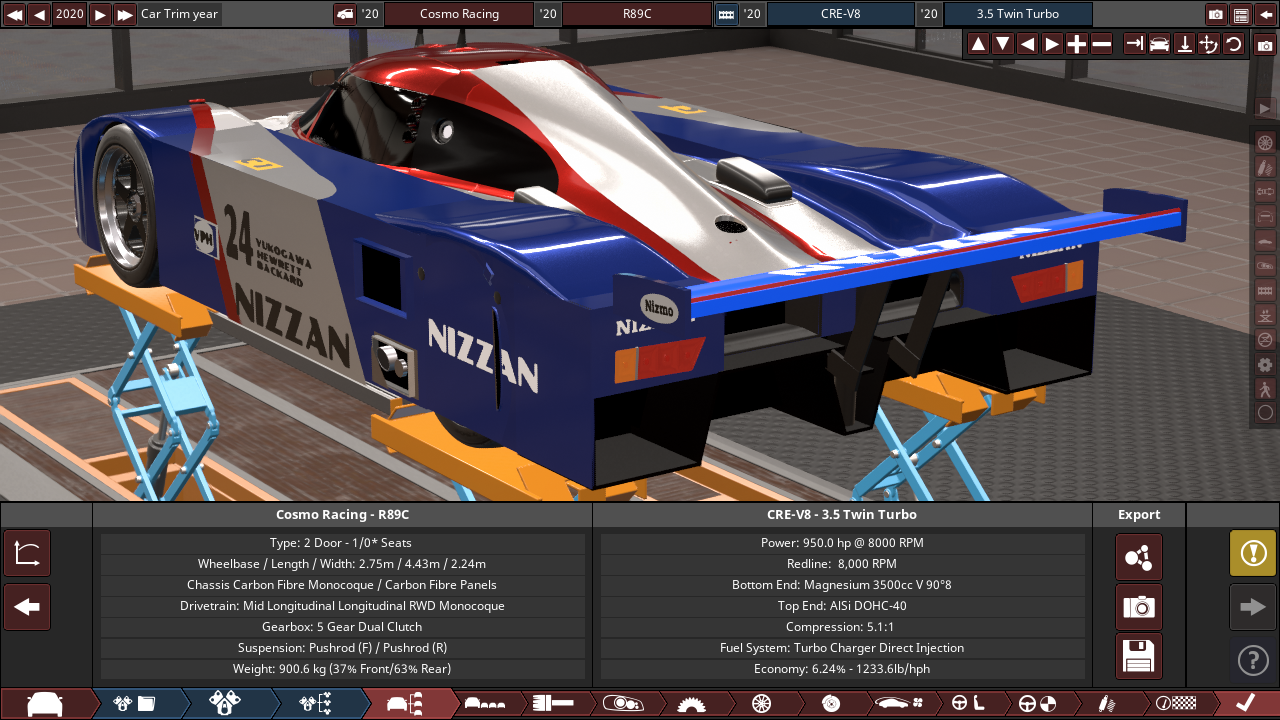Click the share export icon under Export
The width and height of the screenshot is (1280, 720).
[1139, 557]
